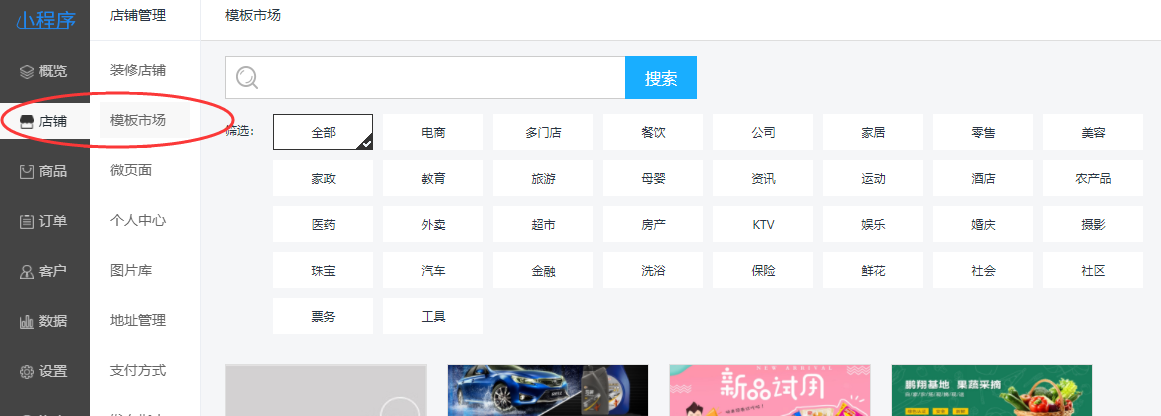Filter templates by 酒店
This screenshot has height=416, width=1161.
[x=983, y=178]
